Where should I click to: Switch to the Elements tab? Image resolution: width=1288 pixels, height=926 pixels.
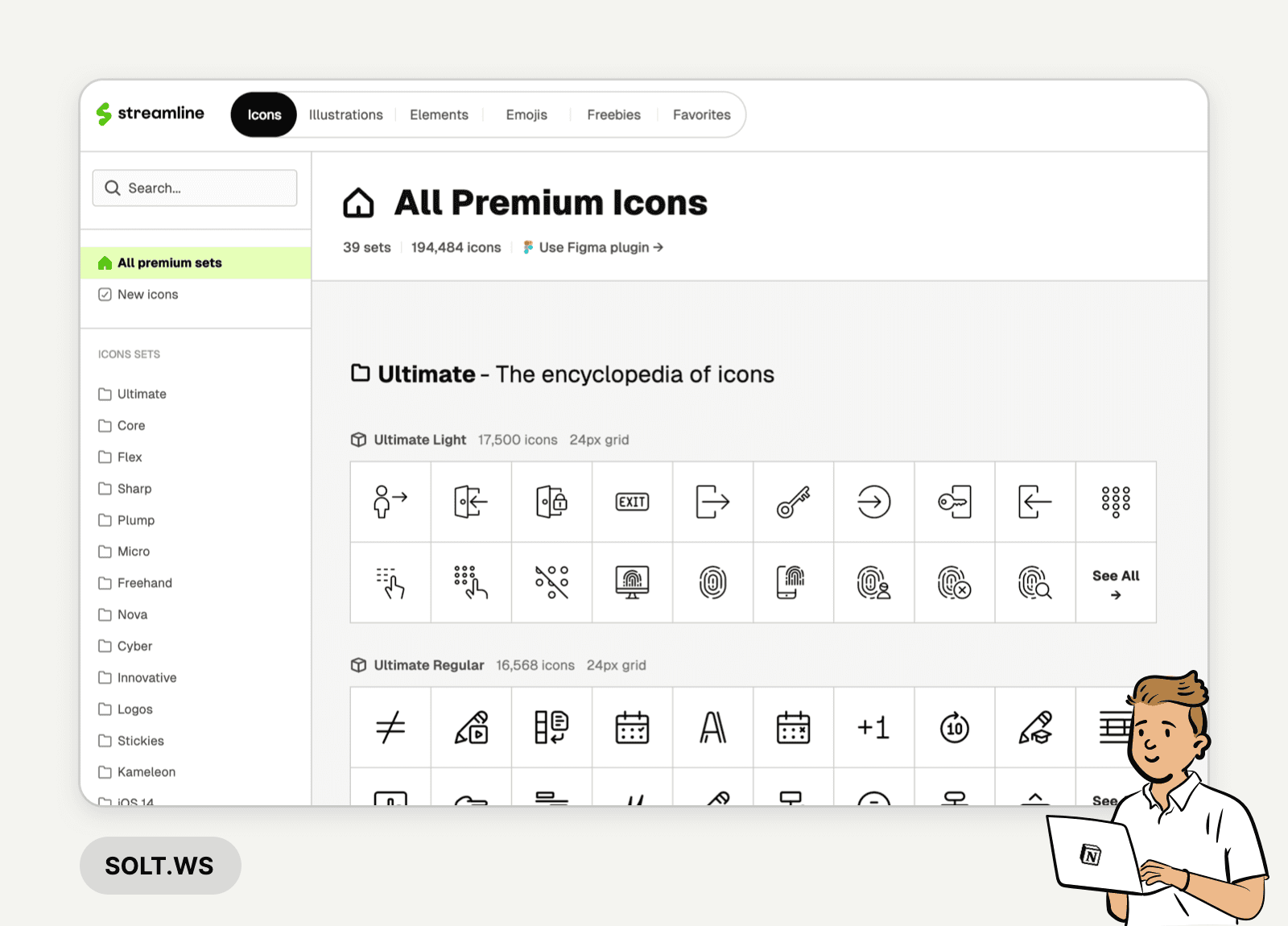[439, 115]
